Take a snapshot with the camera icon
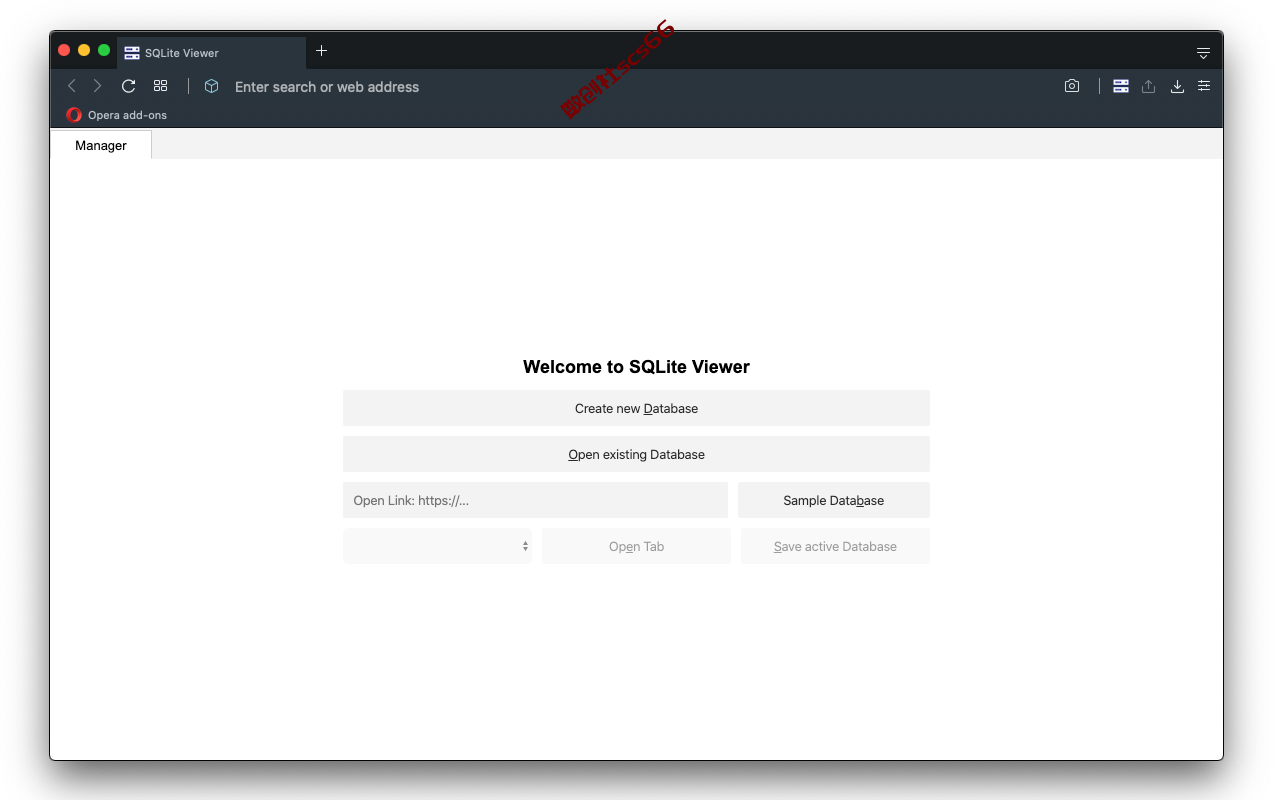1280x800 pixels. tap(1072, 86)
